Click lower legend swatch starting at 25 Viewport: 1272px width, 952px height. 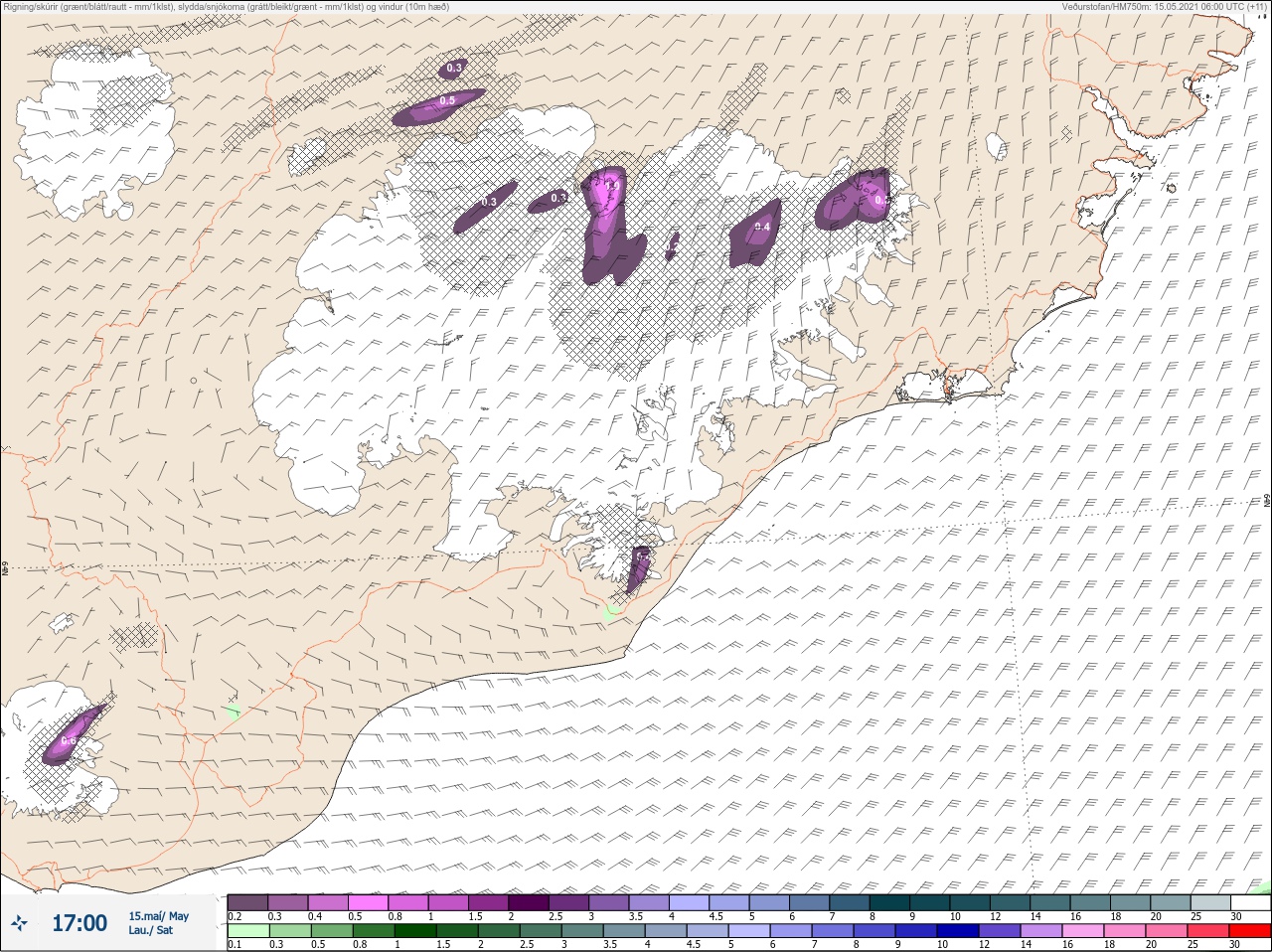point(1208,931)
